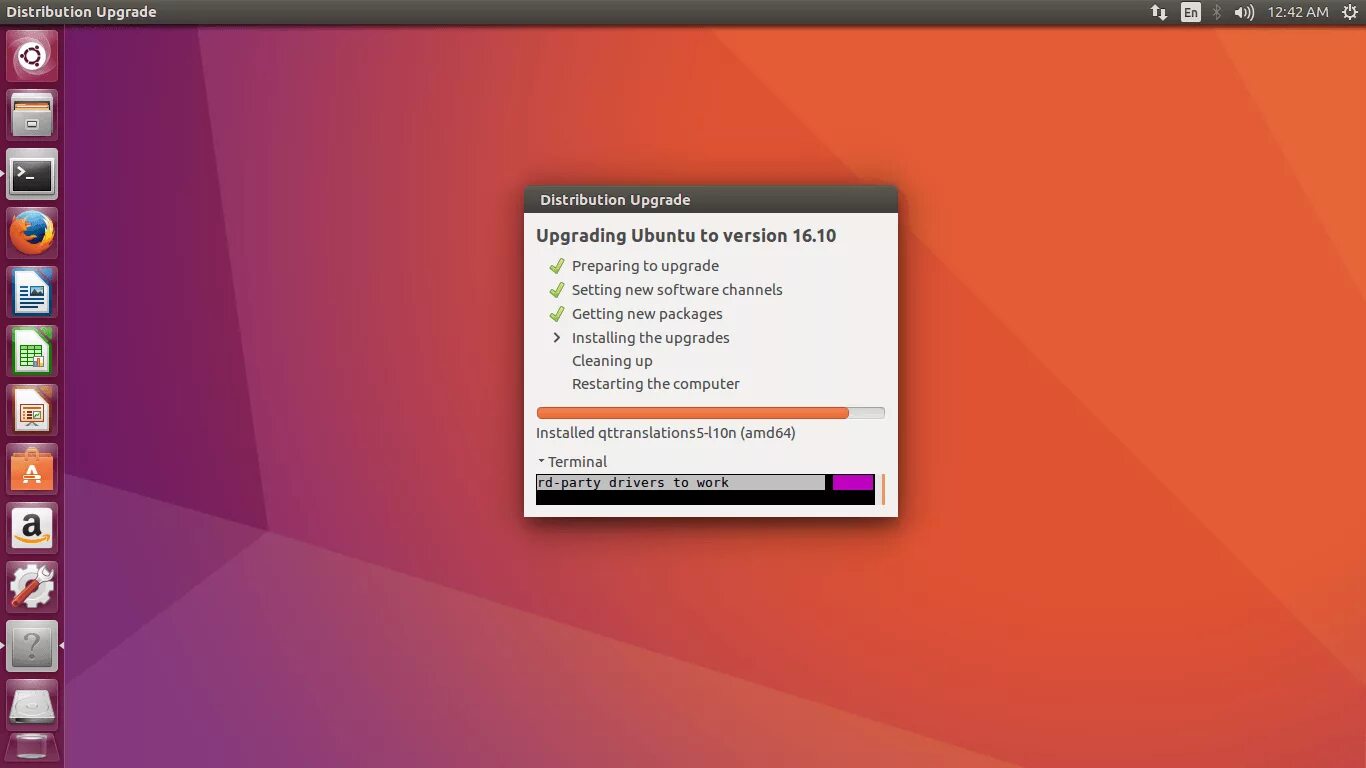Open Ubuntu Software center
Viewport: 1366px width, 768px height.
(32, 470)
